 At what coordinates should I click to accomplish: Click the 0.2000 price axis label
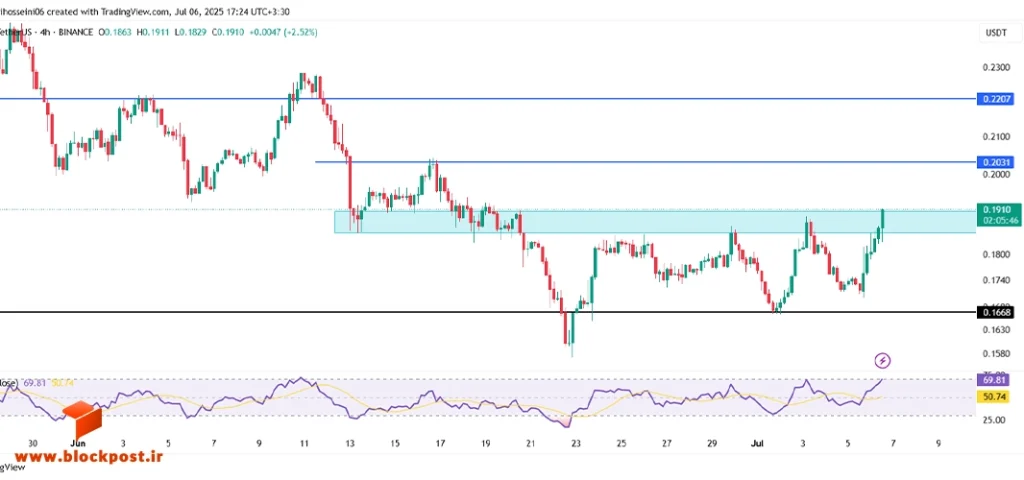pos(995,174)
